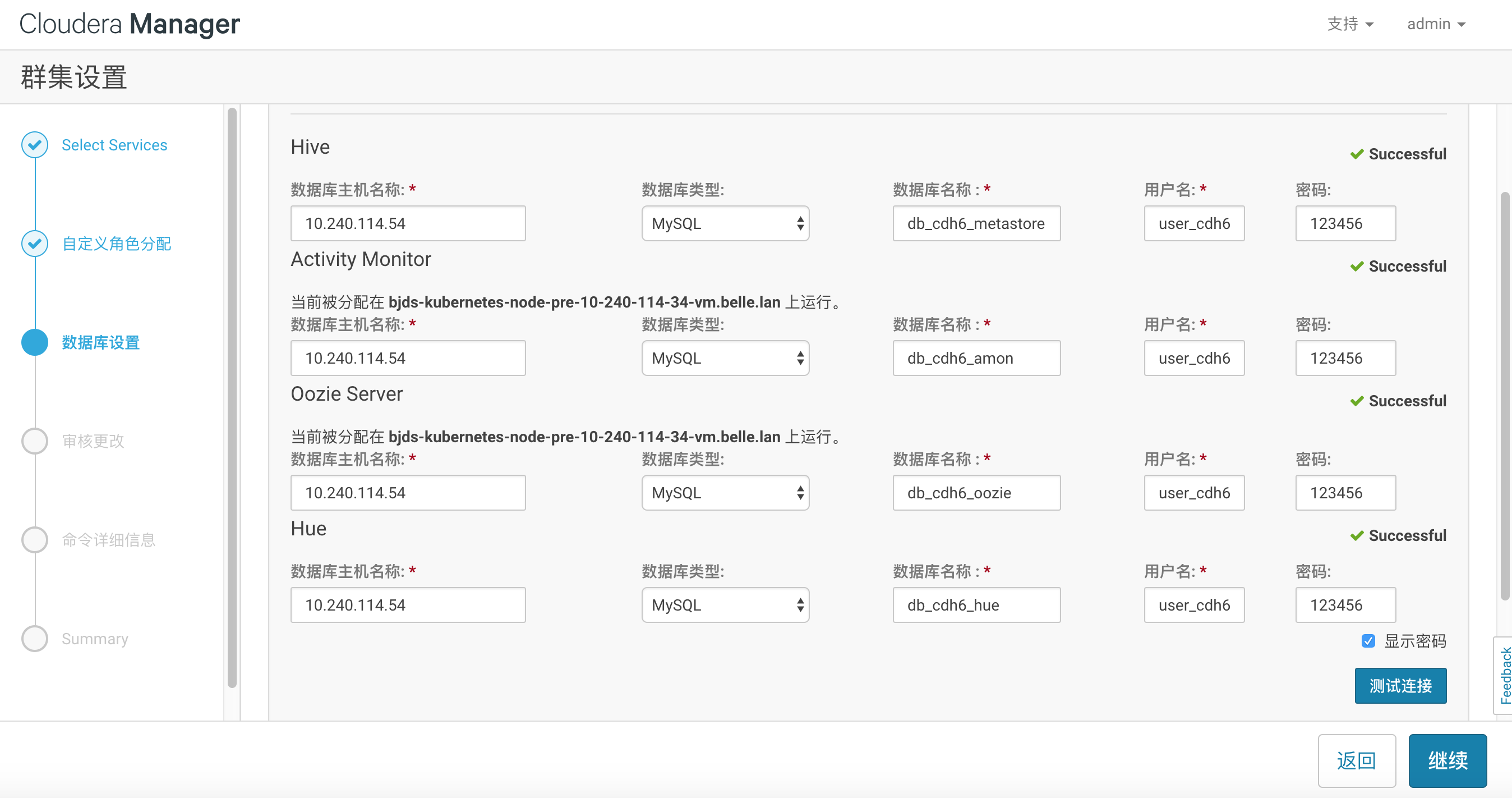
Task: Click the 测试连接 button
Action: [1399, 685]
